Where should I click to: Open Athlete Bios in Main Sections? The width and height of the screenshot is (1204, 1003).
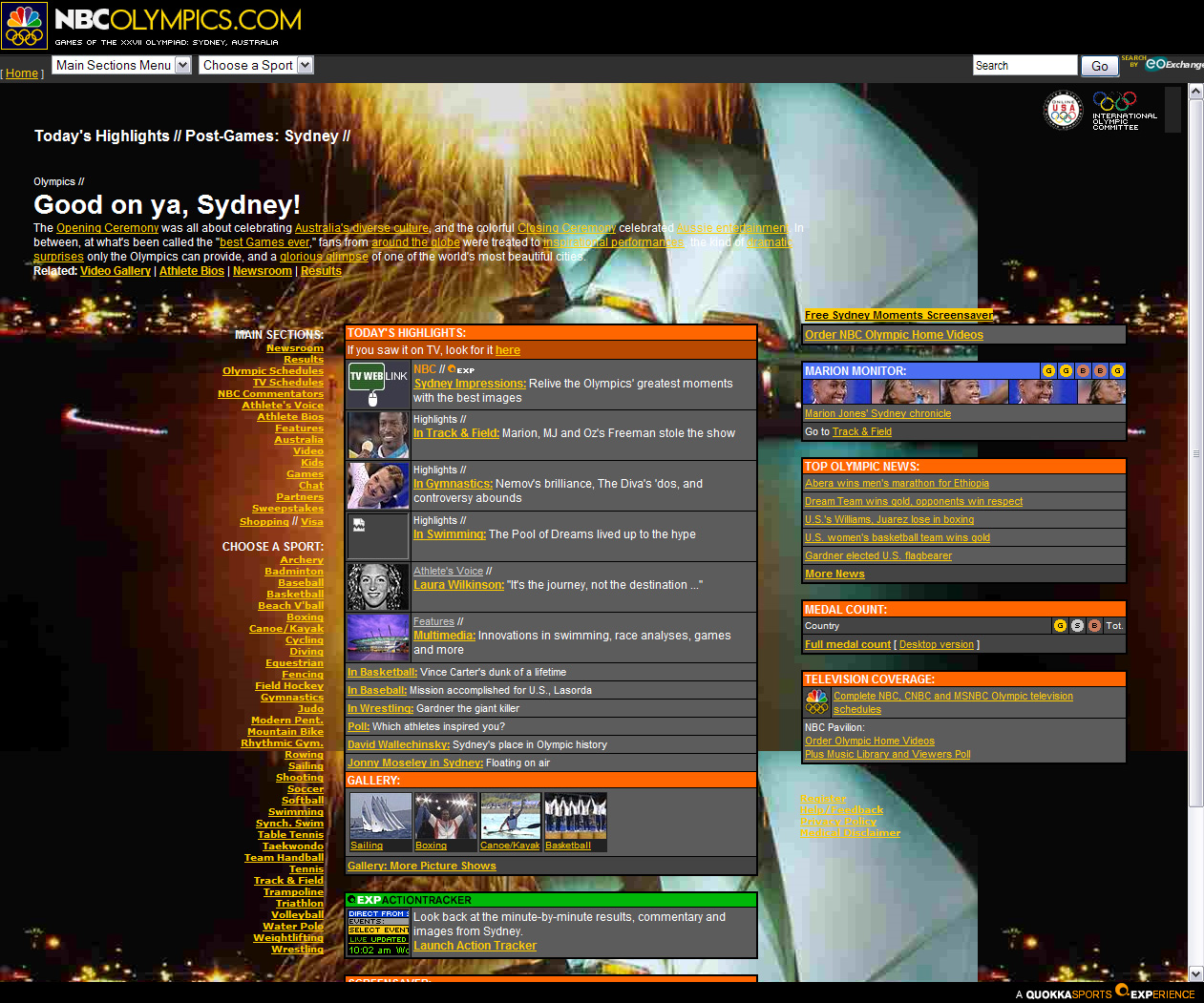(x=290, y=417)
